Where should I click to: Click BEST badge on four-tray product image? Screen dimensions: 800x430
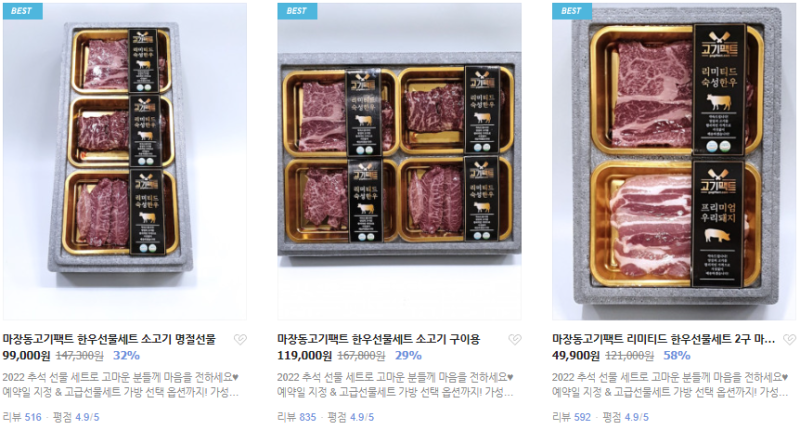(x=297, y=11)
